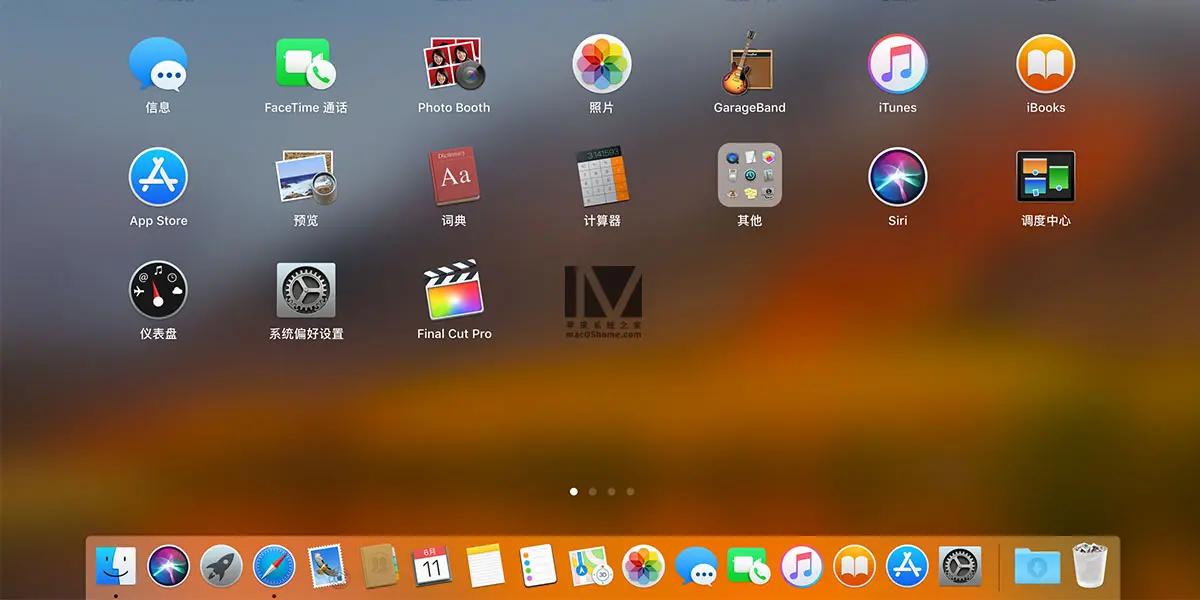Open 调度中心 Mission Control
This screenshot has height=600, width=1200.
tap(1044, 178)
